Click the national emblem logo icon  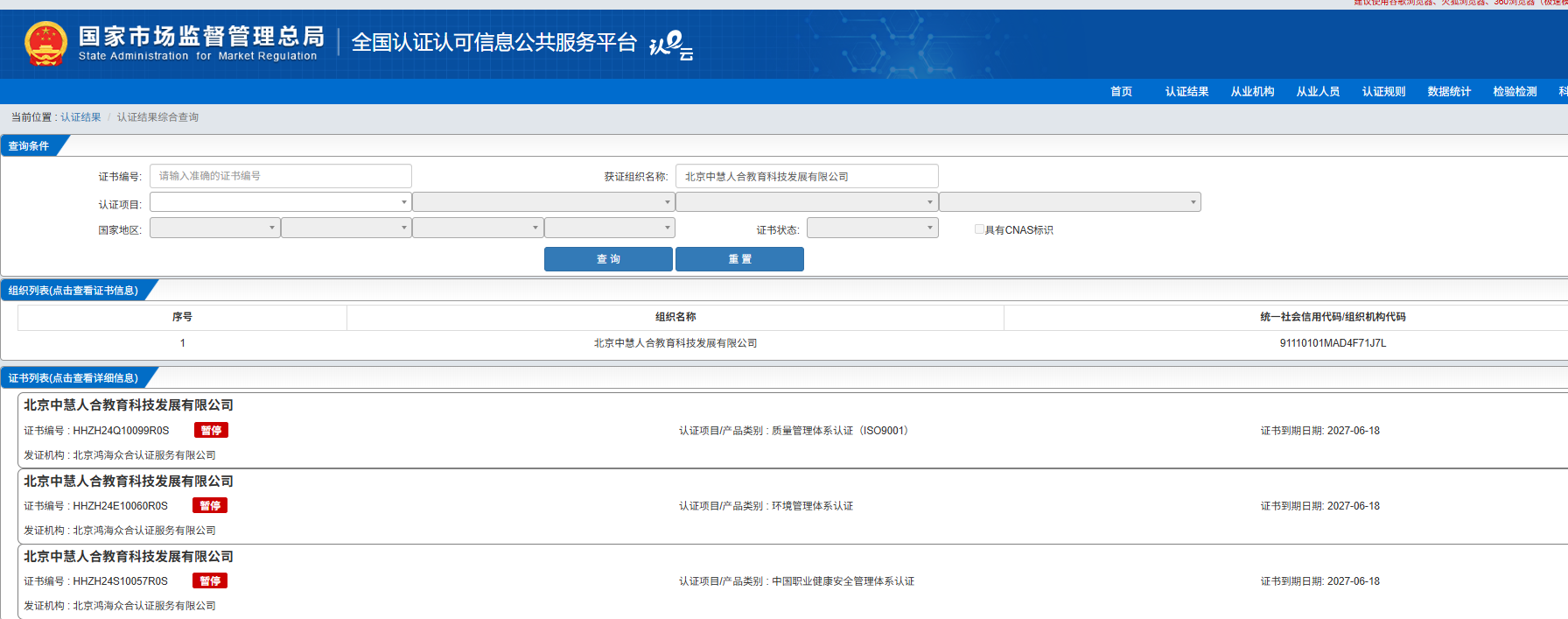(x=45, y=44)
